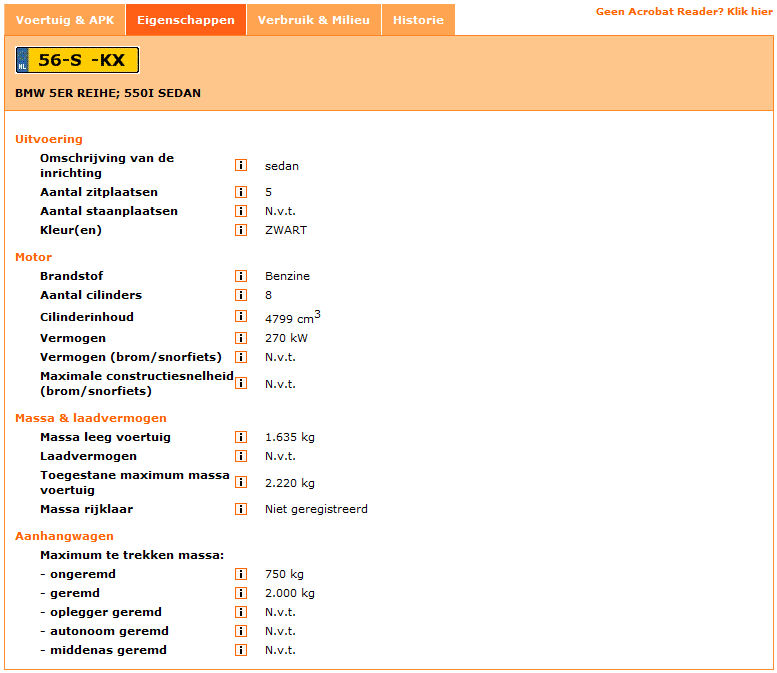Open info icon for Laadvermogen

tap(241, 456)
